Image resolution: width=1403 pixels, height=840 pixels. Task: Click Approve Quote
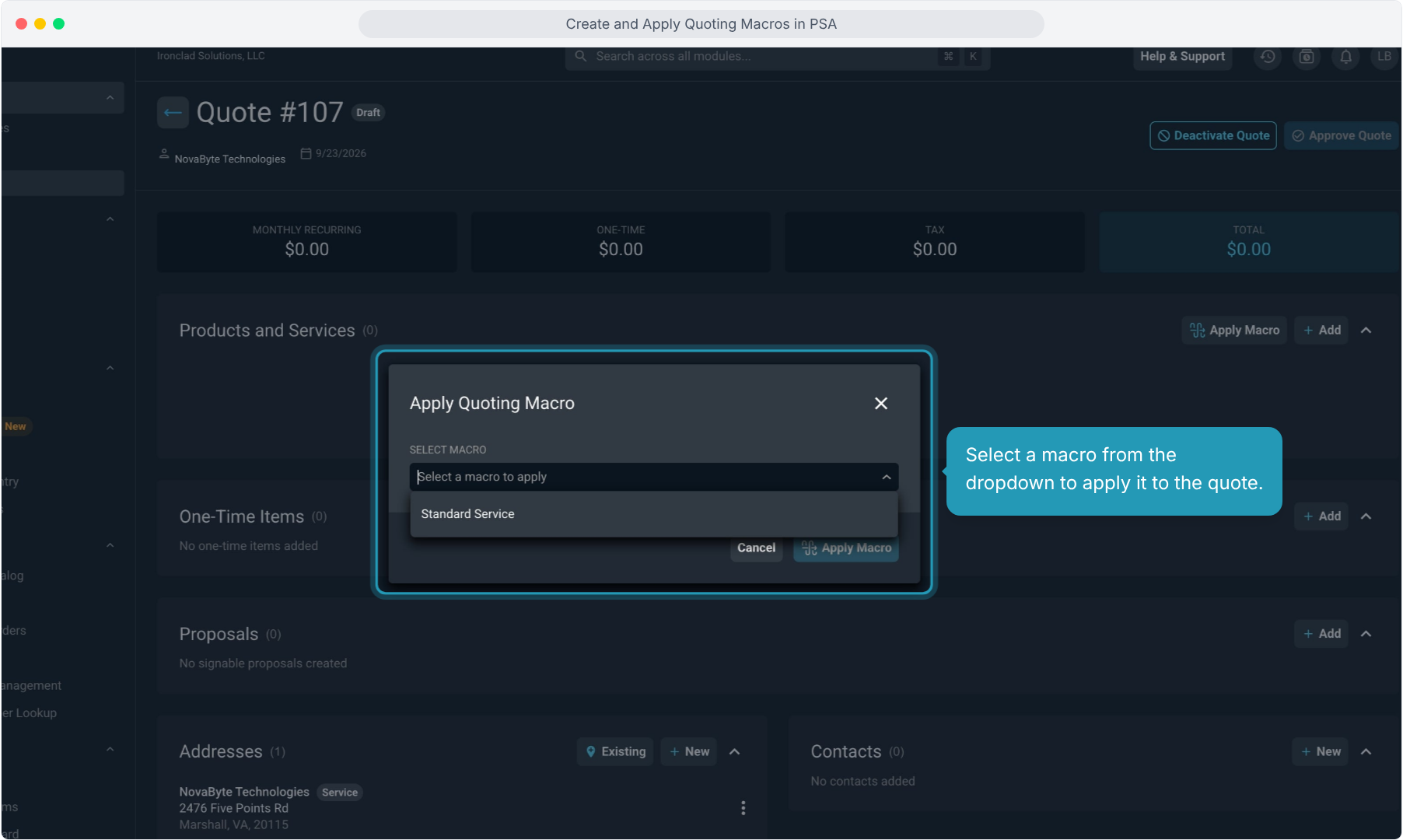[1342, 135]
